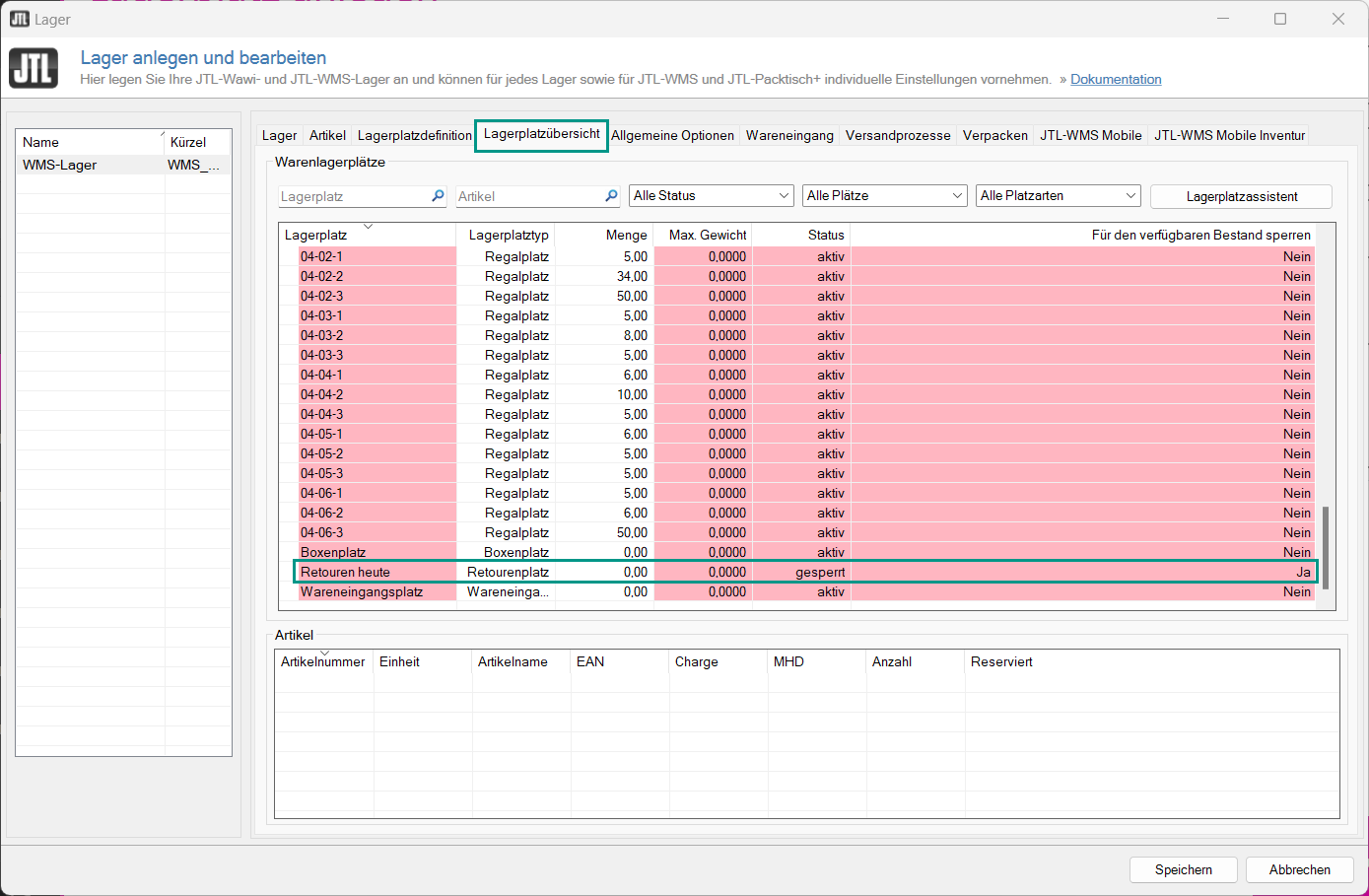Image resolution: width=1369 pixels, height=896 pixels.
Task: Sort article list by MHD header
Action: point(817,661)
